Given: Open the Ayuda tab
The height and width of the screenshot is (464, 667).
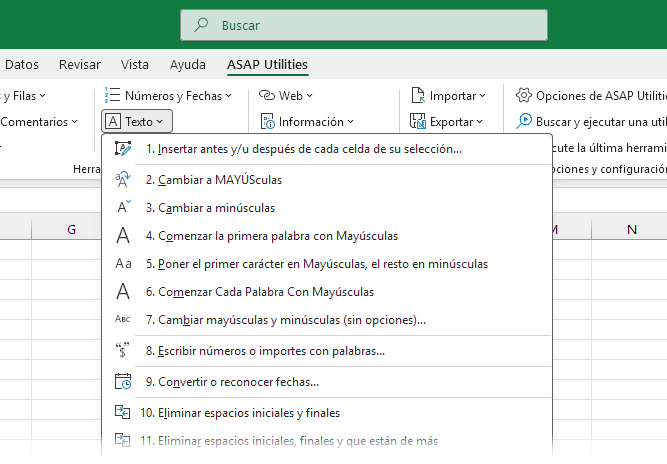Looking at the screenshot, I should 188,64.
